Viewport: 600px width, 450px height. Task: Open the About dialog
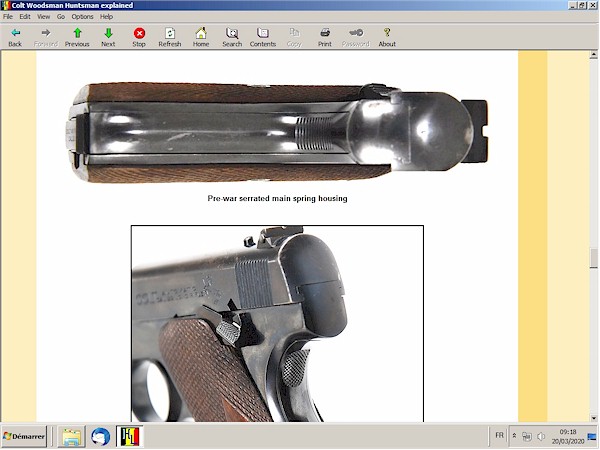pyautogui.click(x=387, y=37)
